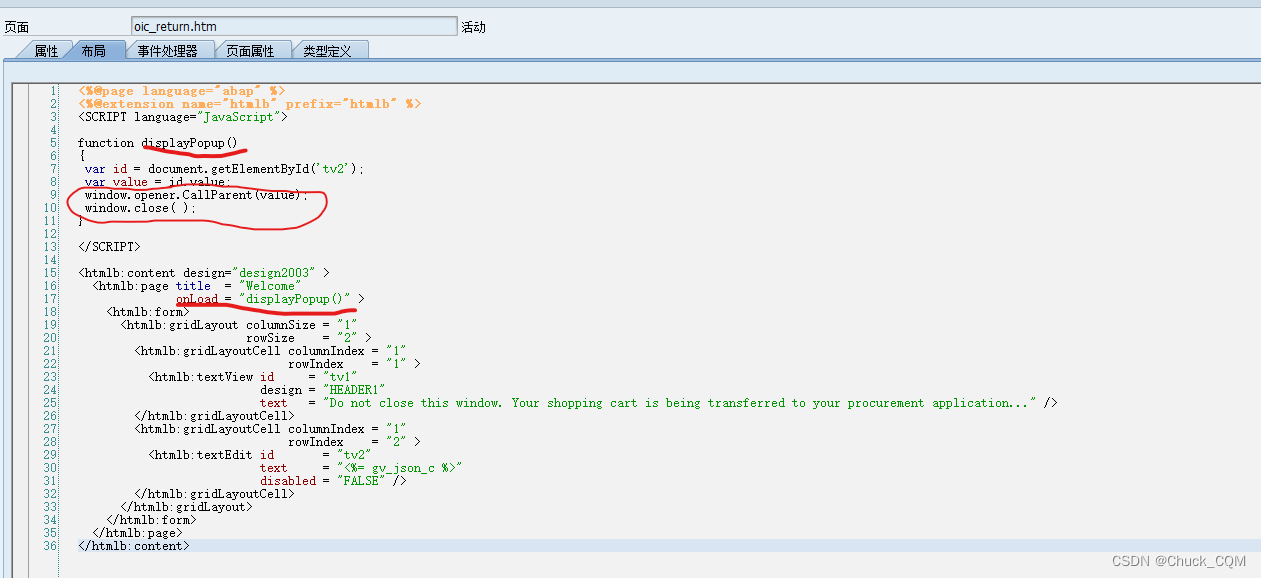Click the opening <htmlb:form> tag

click(x=148, y=311)
